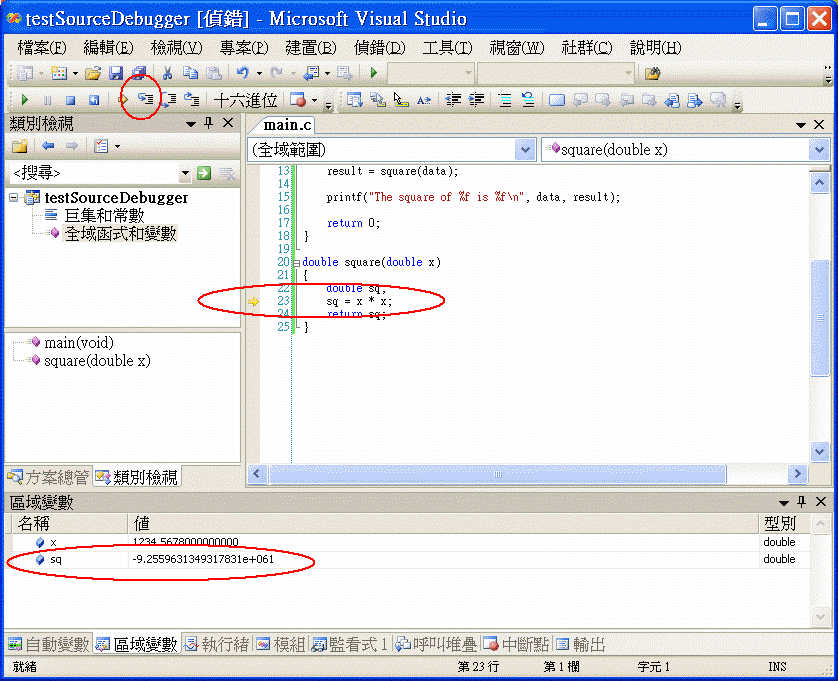
Task: Open the 編輯(E) menu
Action: [x=108, y=48]
